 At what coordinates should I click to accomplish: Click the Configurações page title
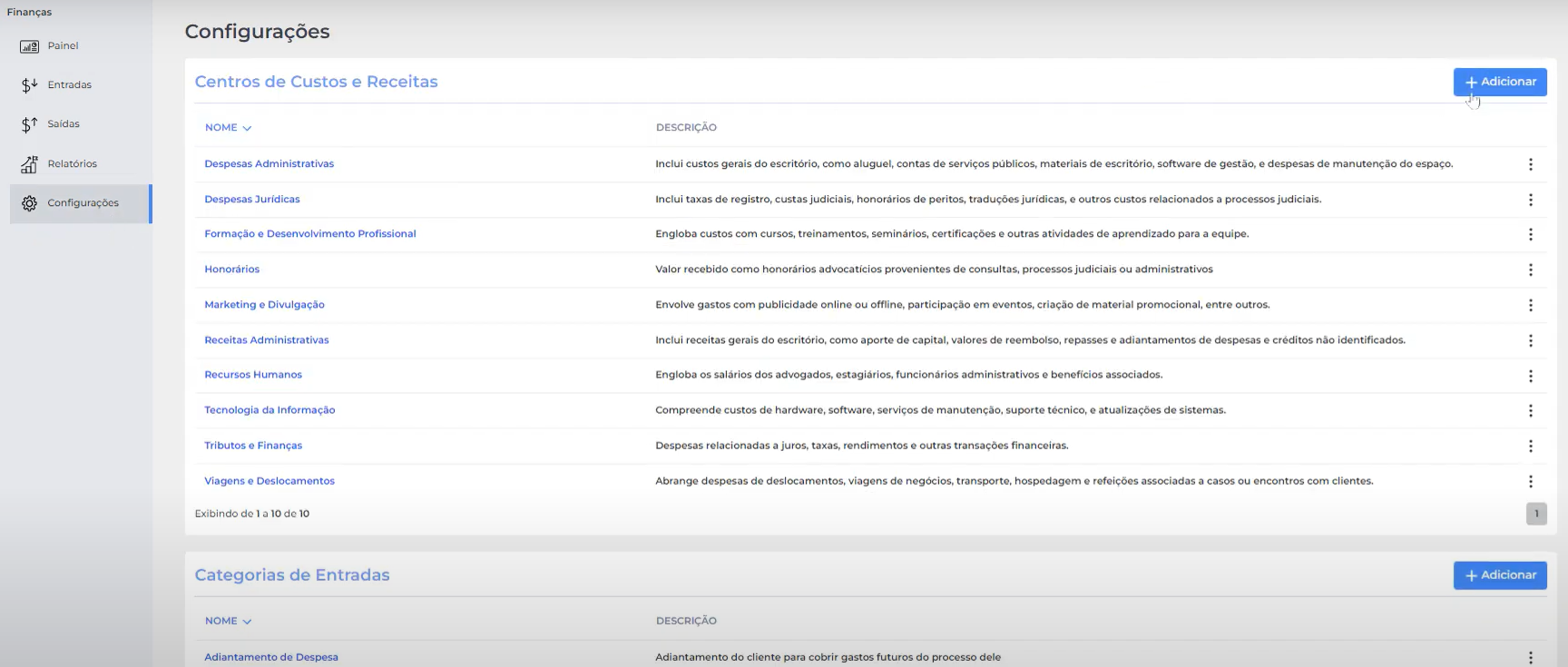257,32
